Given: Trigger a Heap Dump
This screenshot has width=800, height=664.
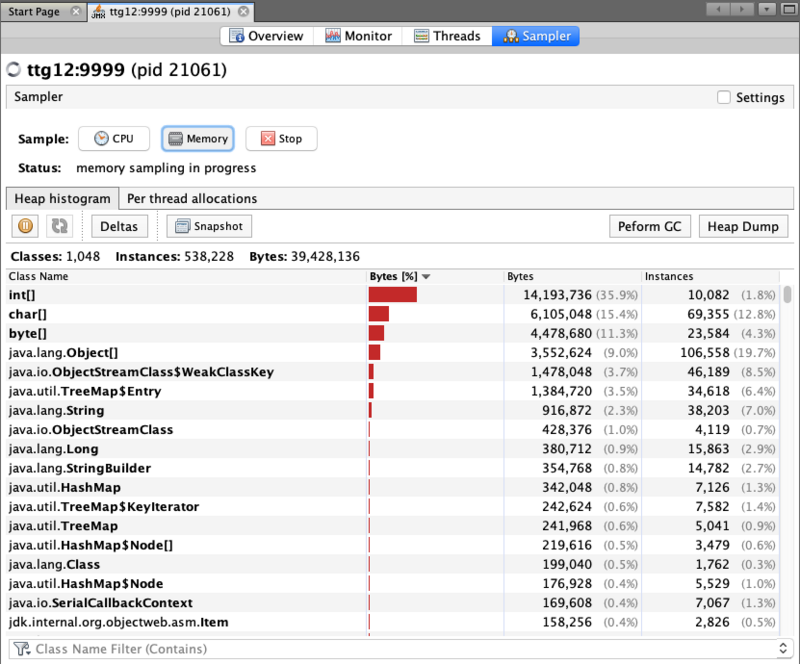Looking at the screenshot, I should click(x=743, y=226).
